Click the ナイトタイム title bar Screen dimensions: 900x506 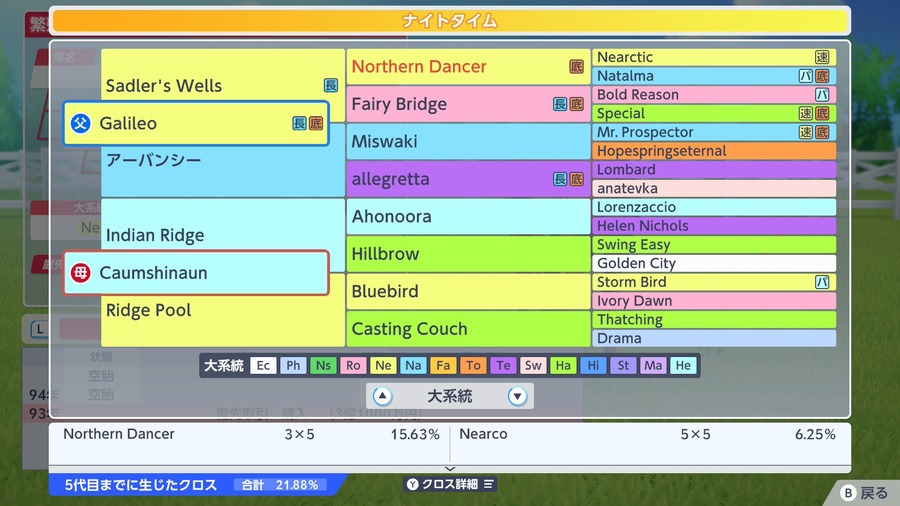click(x=450, y=21)
